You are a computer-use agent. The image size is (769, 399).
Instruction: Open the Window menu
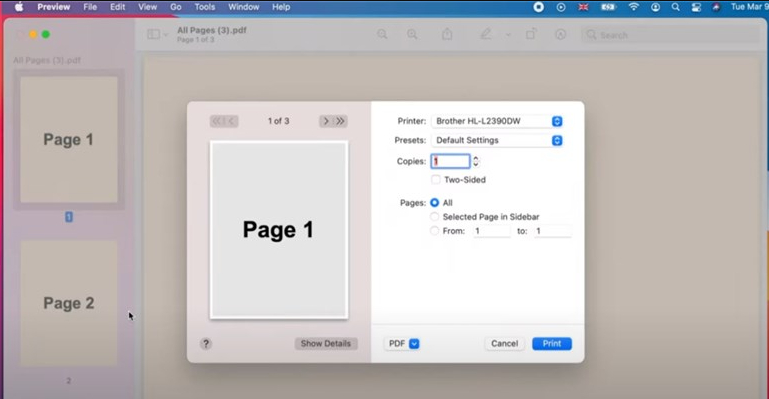(x=243, y=7)
